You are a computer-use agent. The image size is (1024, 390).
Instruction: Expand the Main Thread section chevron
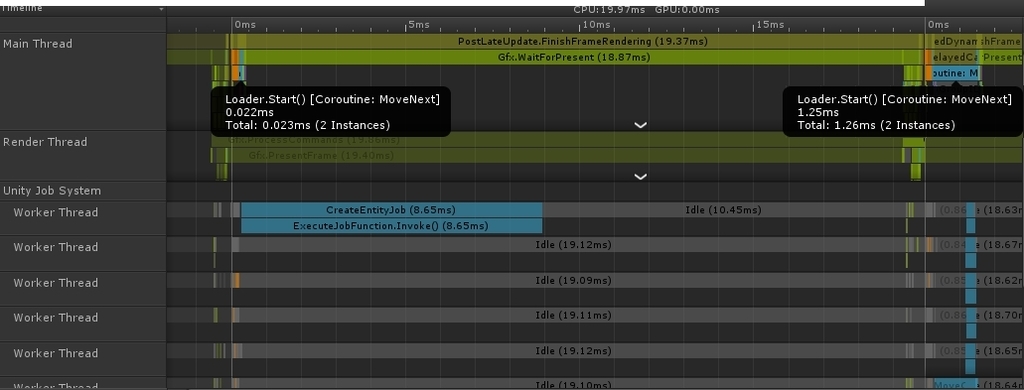[641, 125]
